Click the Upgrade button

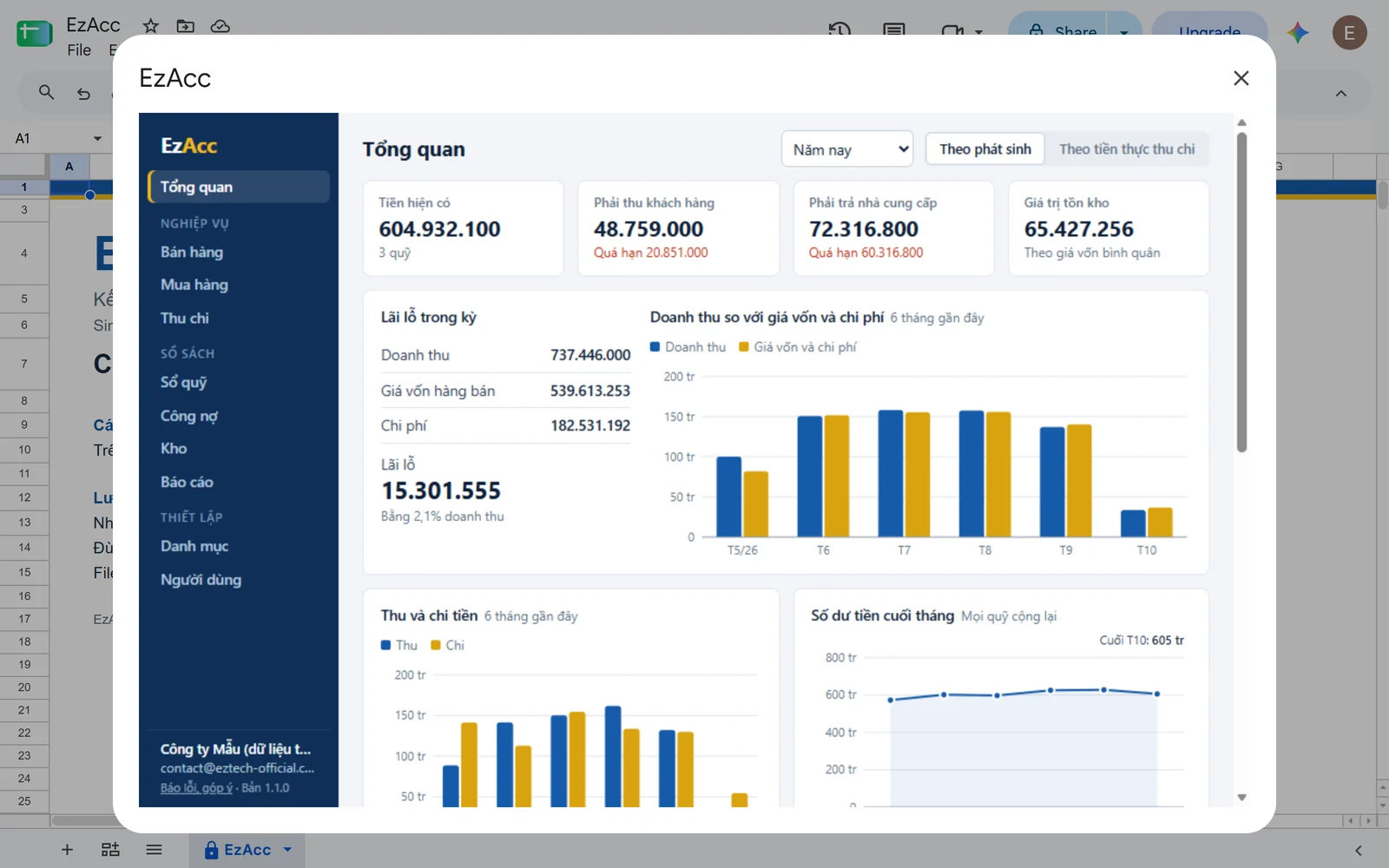coord(1209,32)
